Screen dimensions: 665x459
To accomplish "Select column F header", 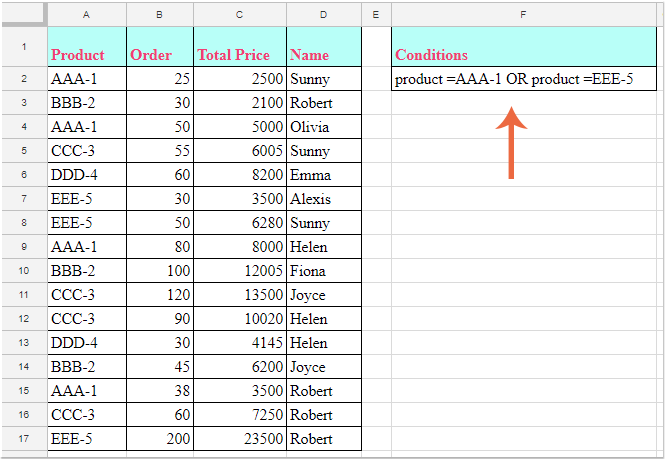I will pos(523,15).
